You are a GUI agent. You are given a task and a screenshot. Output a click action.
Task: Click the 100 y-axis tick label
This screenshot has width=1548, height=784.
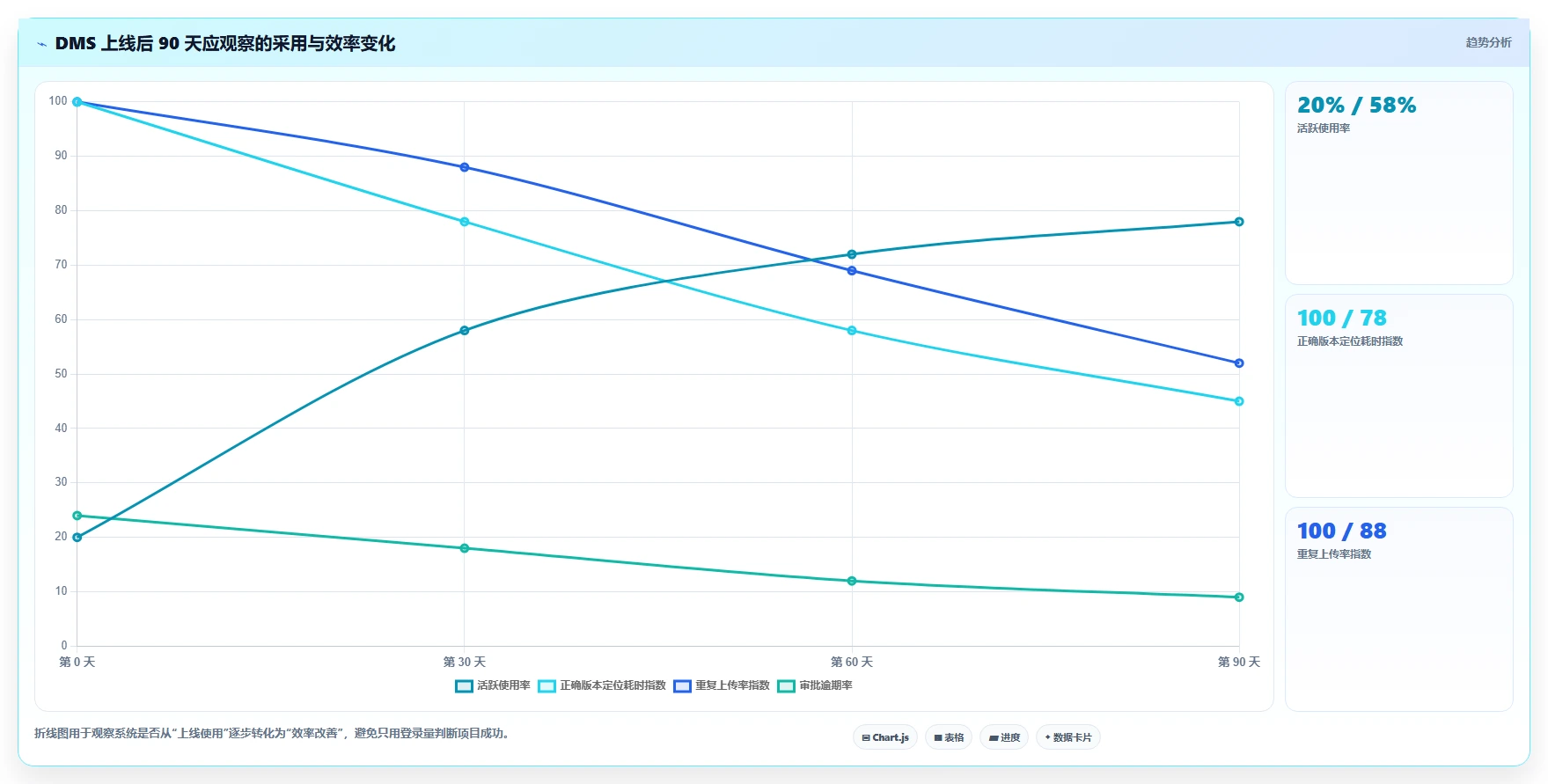click(x=58, y=101)
